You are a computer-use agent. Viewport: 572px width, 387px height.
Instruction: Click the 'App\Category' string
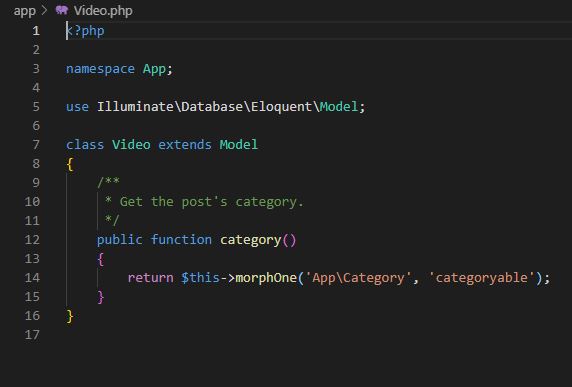click(x=358, y=278)
